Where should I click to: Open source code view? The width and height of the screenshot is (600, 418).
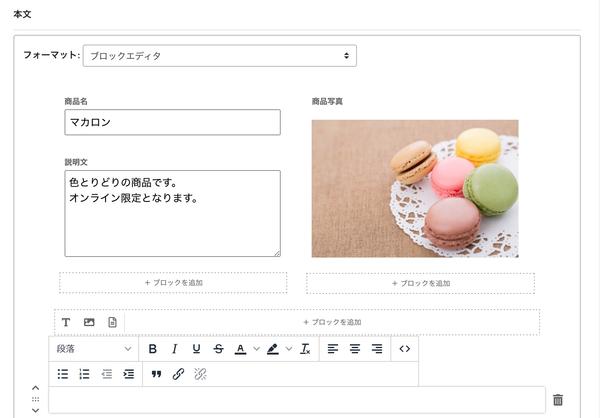(404, 349)
